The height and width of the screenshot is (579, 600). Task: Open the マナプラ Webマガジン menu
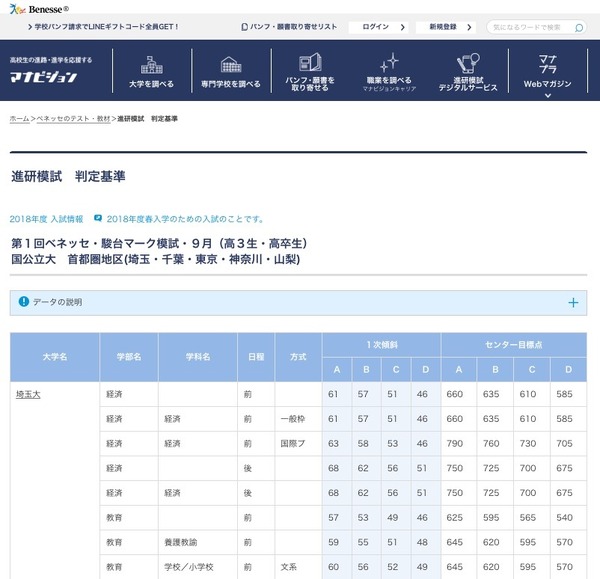pyautogui.click(x=548, y=71)
